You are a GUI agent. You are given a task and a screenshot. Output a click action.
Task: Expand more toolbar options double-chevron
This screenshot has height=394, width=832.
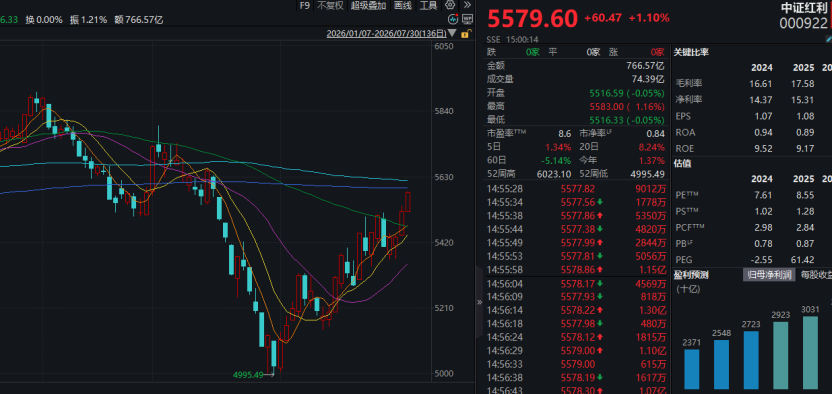[467, 5]
